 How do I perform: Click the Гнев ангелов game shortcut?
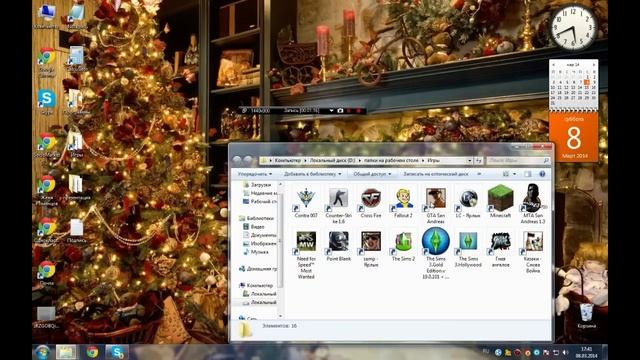click(500, 249)
